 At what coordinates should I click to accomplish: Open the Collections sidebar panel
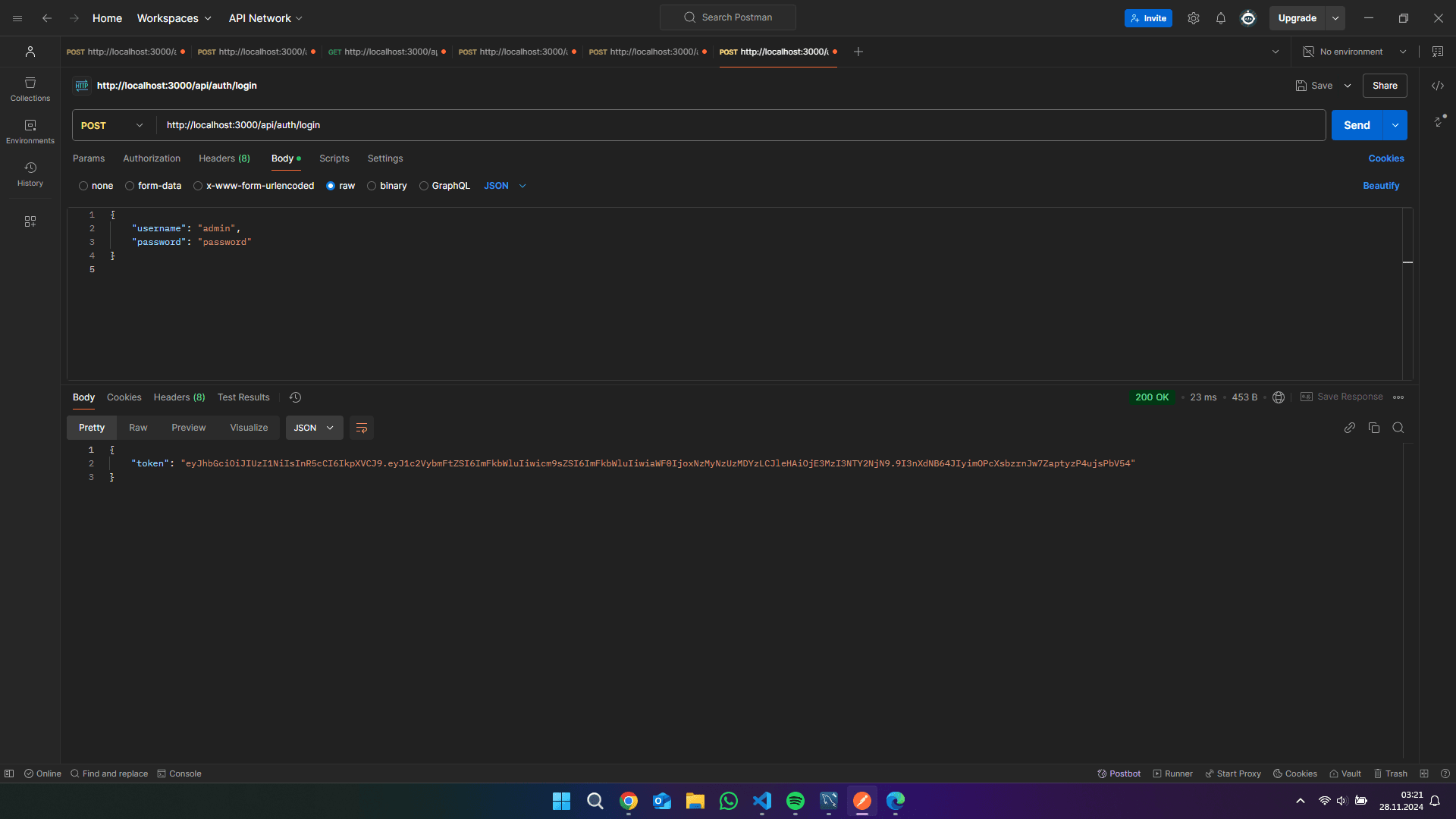click(30, 89)
